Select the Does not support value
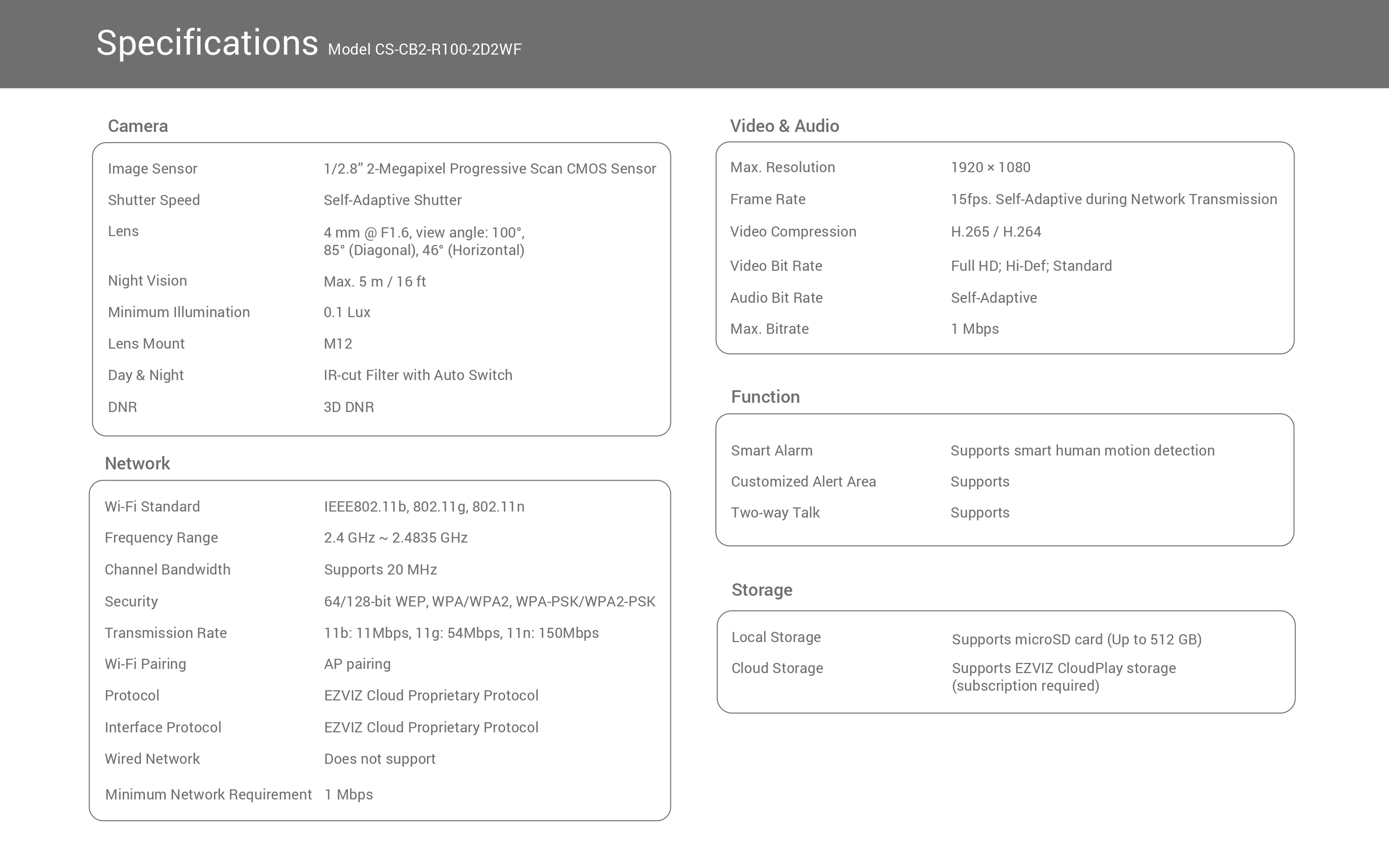 tap(380, 759)
